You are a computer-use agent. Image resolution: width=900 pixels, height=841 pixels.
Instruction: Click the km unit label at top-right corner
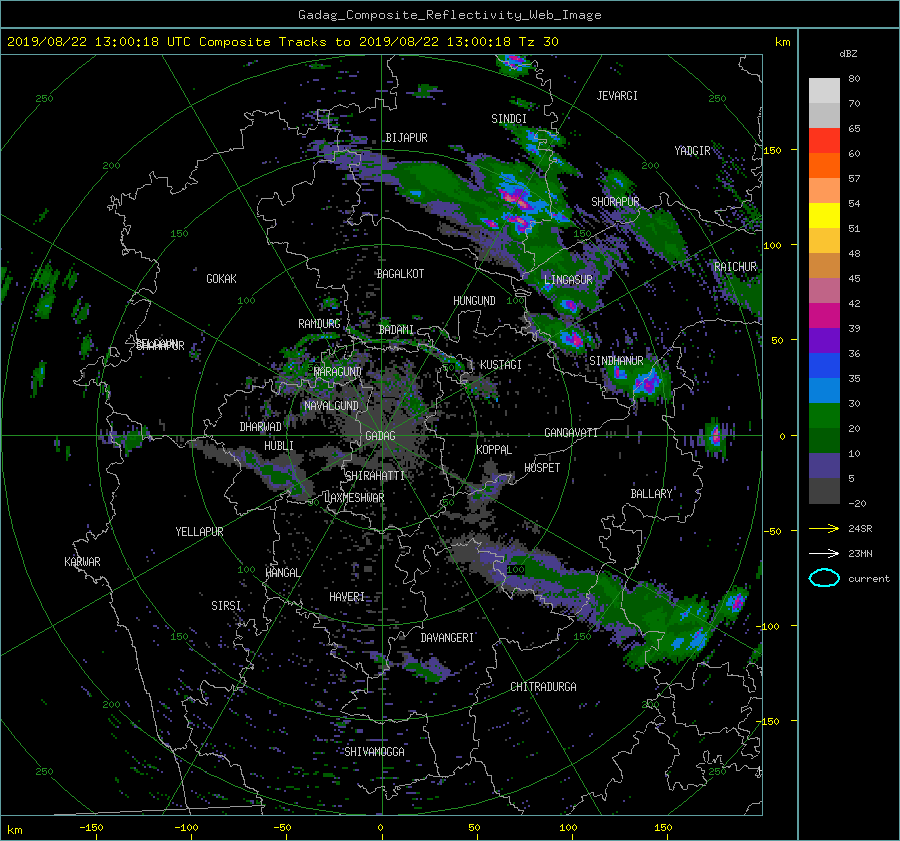click(782, 42)
